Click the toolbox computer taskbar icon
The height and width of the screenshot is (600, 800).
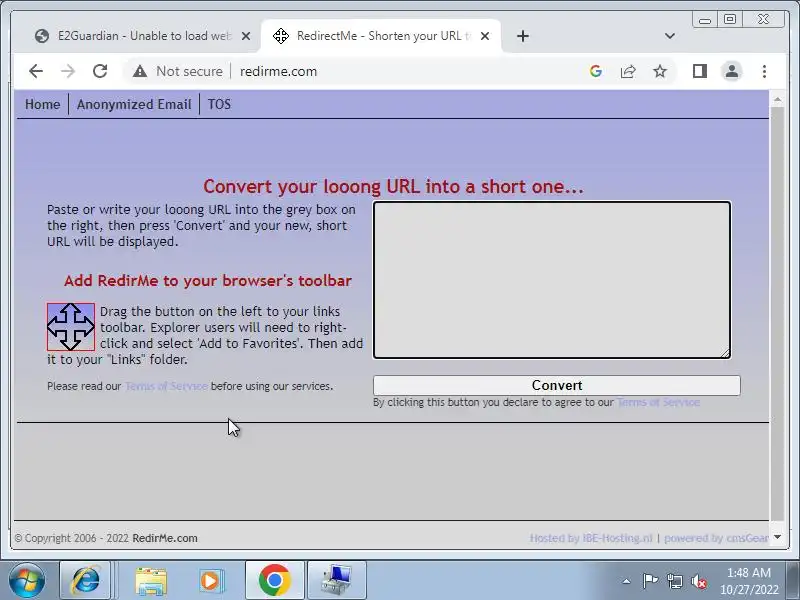337,580
